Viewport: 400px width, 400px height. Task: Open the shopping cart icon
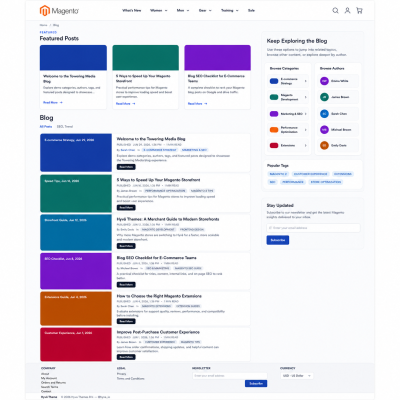(x=359, y=11)
